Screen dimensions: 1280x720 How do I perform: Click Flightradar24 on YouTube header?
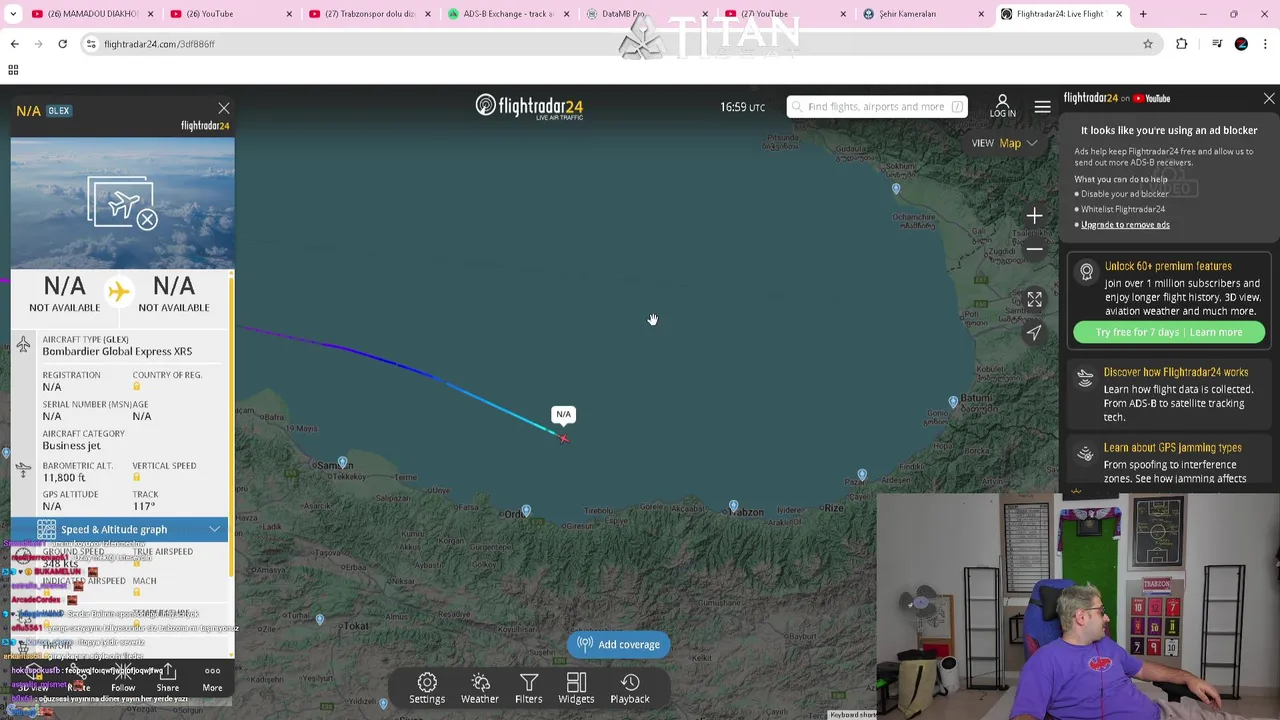(1116, 98)
